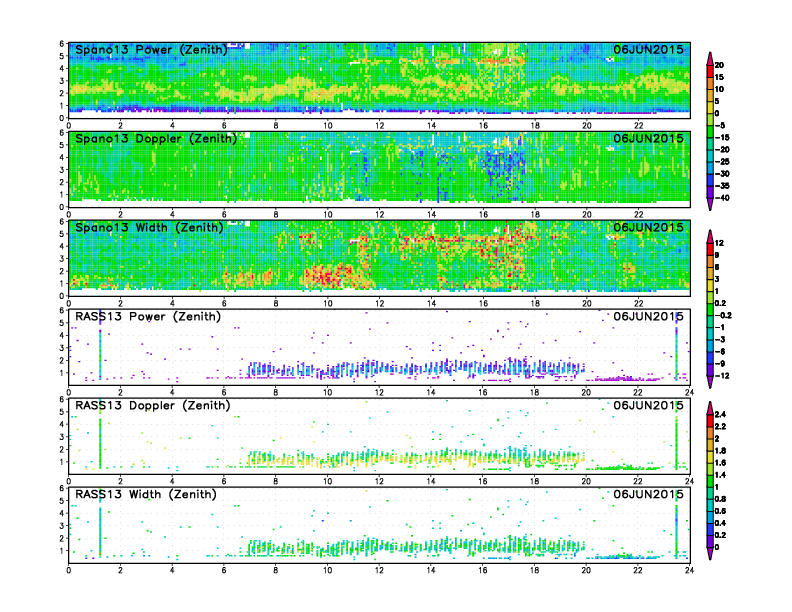Viewport: 792px width, 612px height.
Task: Click height 6 tick on Spano13 Power y-axis
Action: (x=62, y=44)
